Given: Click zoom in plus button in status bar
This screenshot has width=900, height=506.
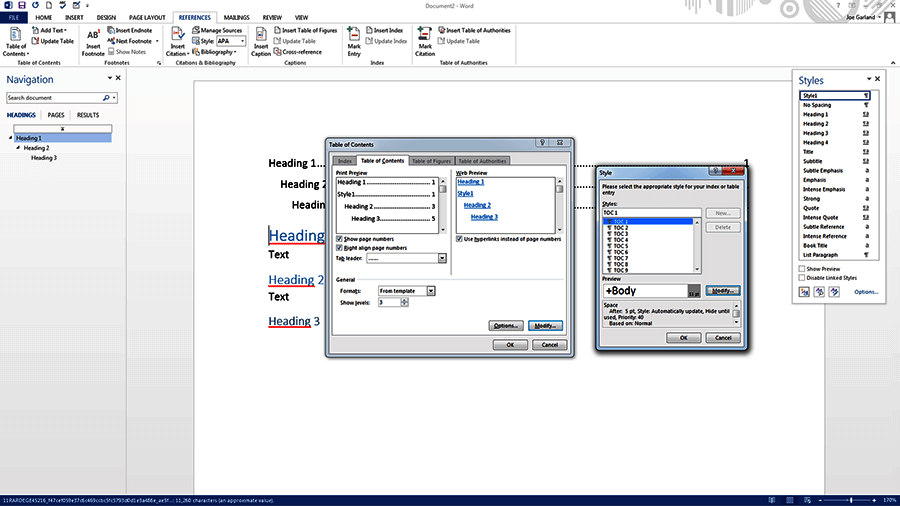Looking at the screenshot, I should pos(874,501).
